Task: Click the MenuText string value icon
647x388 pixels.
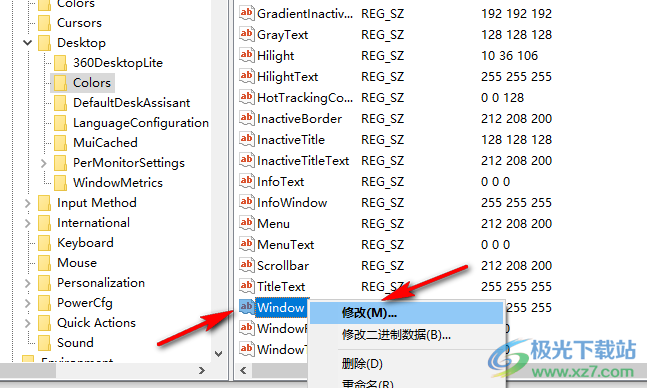Action: (247, 244)
